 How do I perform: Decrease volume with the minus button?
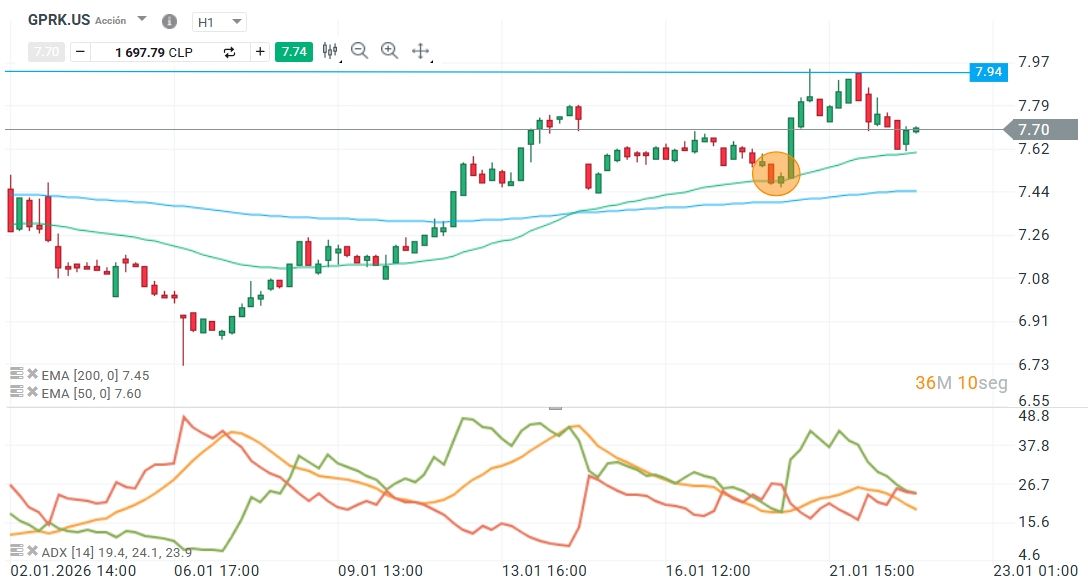pyautogui.click(x=79, y=52)
